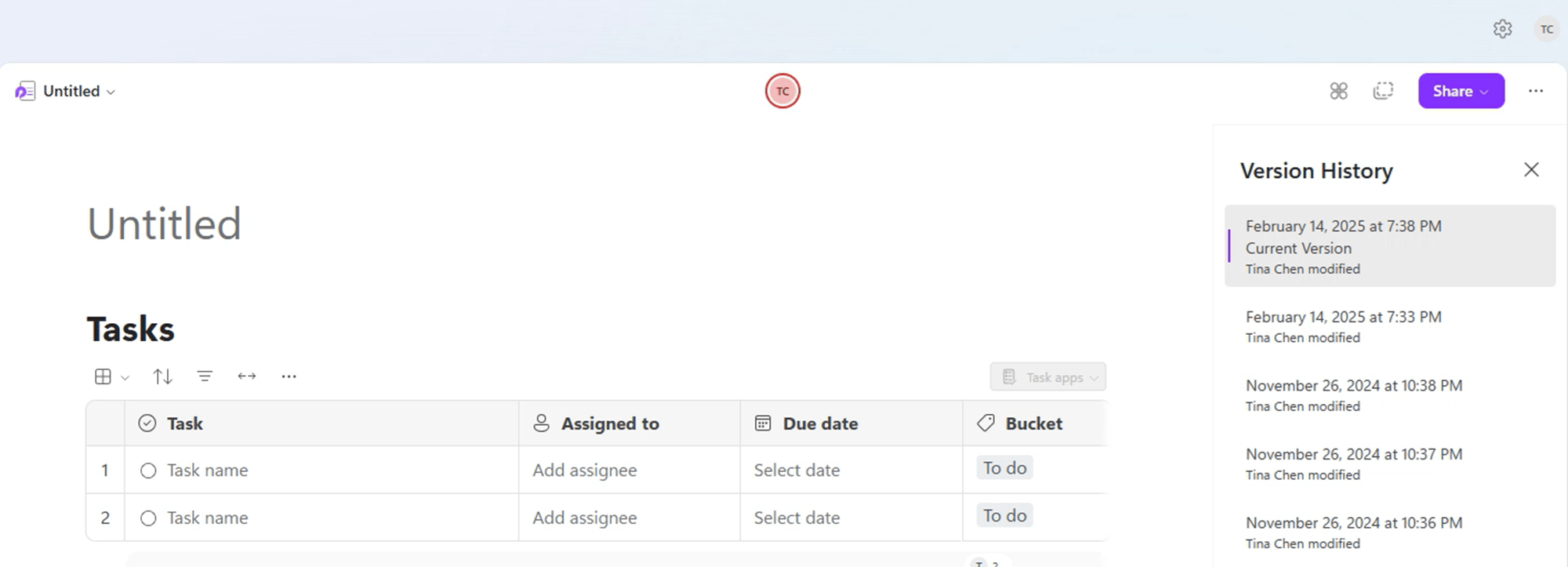
Task: Open the table's more options ellipsis icon
Action: [289, 376]
